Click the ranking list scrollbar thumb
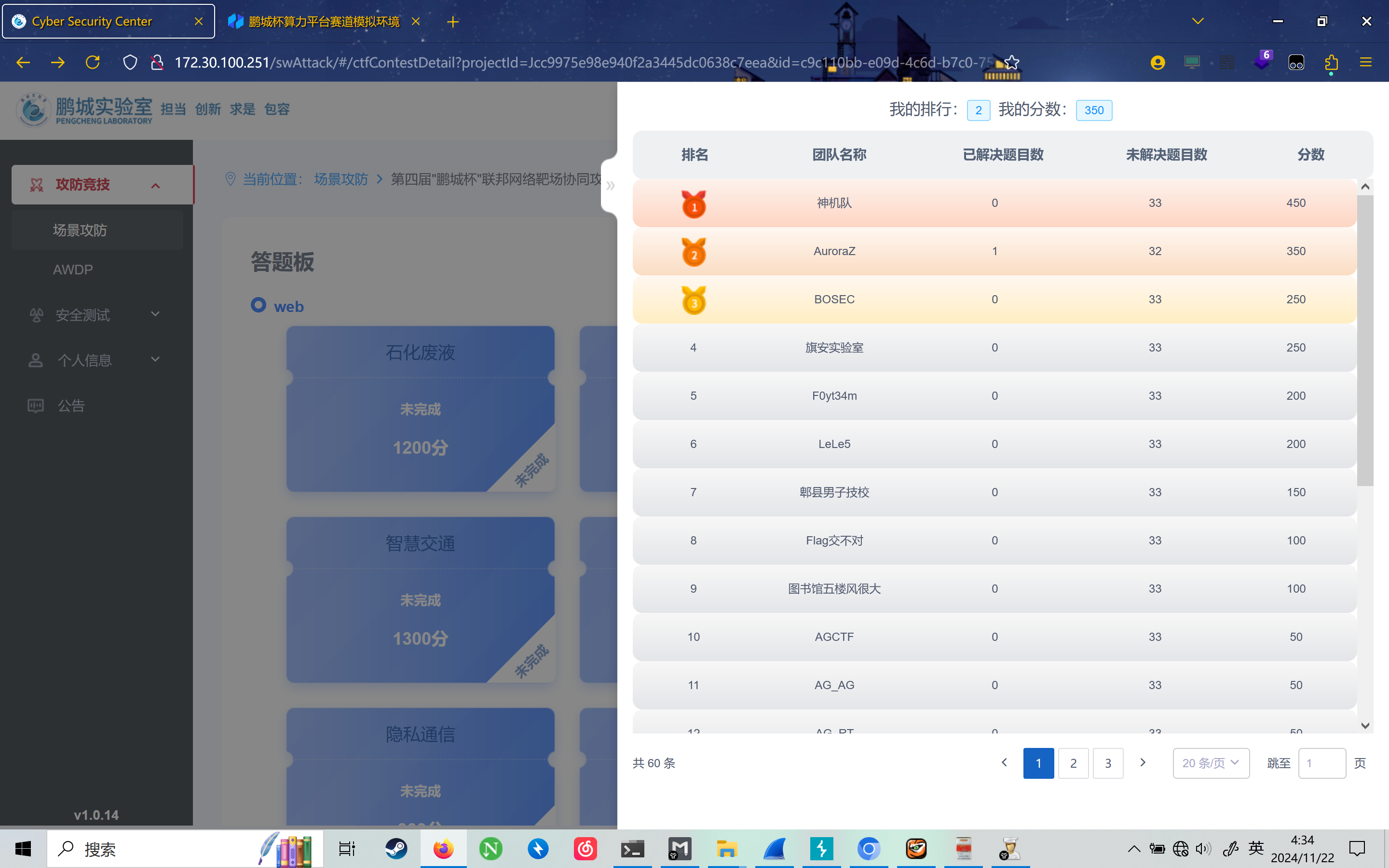This screenshot has width=1389, height=868. pos(1365,340)
